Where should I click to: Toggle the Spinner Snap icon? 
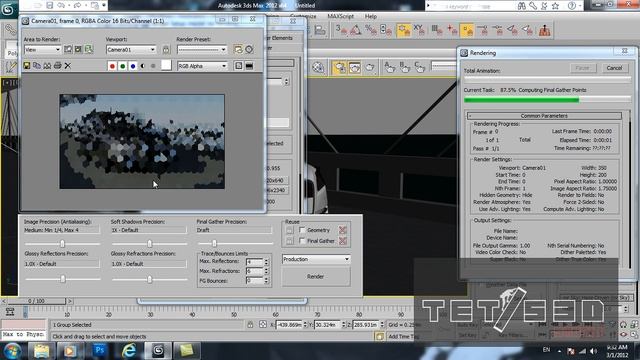pos(385,30)
